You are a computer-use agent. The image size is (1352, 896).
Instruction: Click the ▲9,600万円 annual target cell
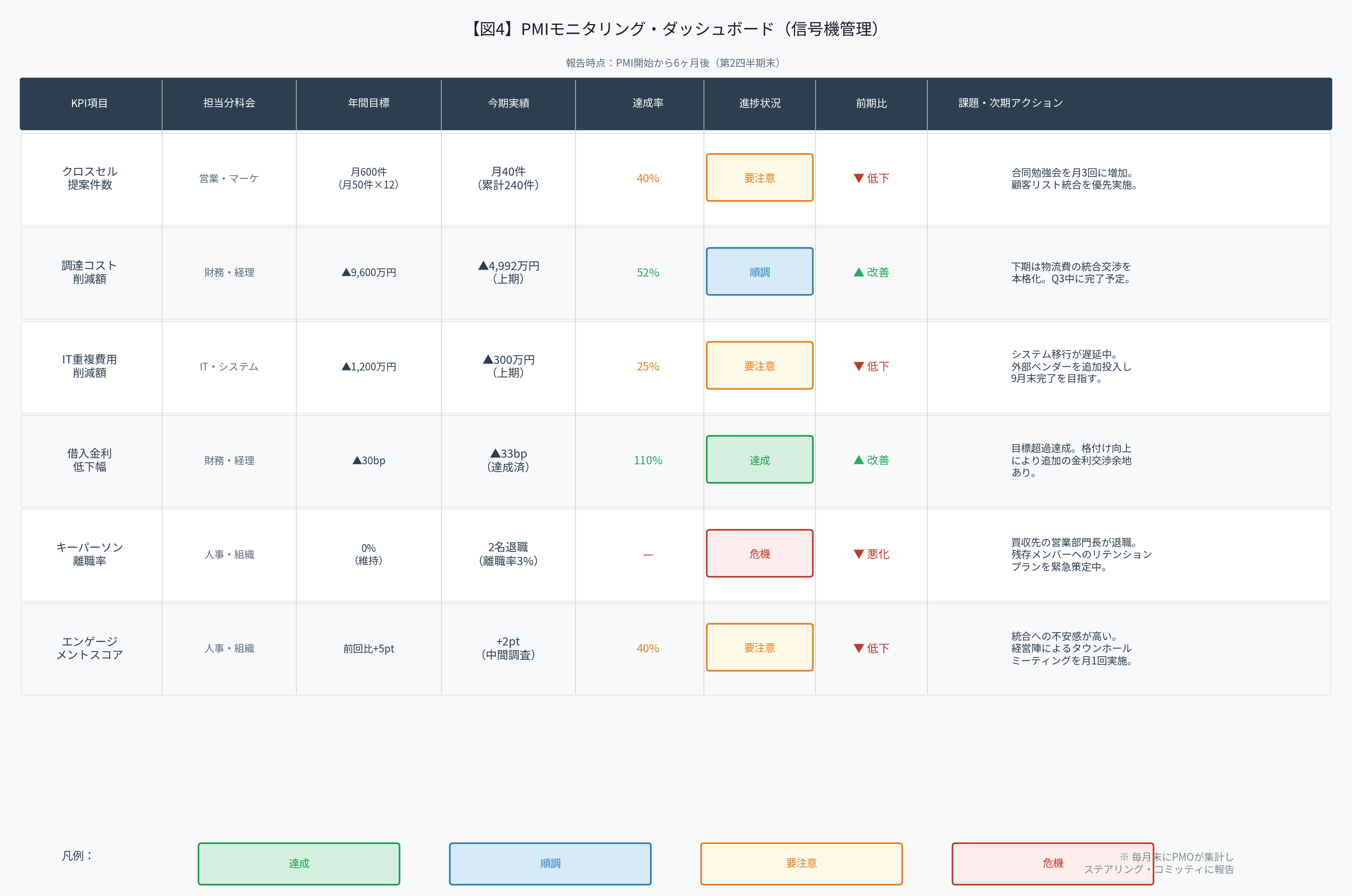click(x=368, y=273)
